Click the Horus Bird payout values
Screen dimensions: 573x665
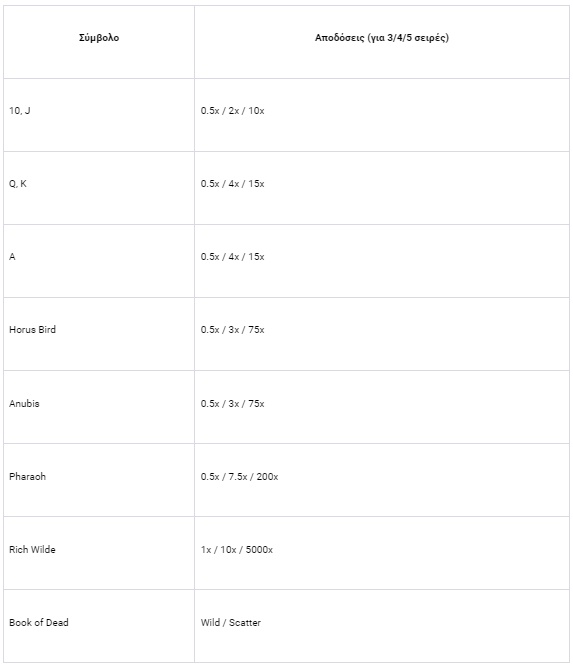tap(232, 330)
